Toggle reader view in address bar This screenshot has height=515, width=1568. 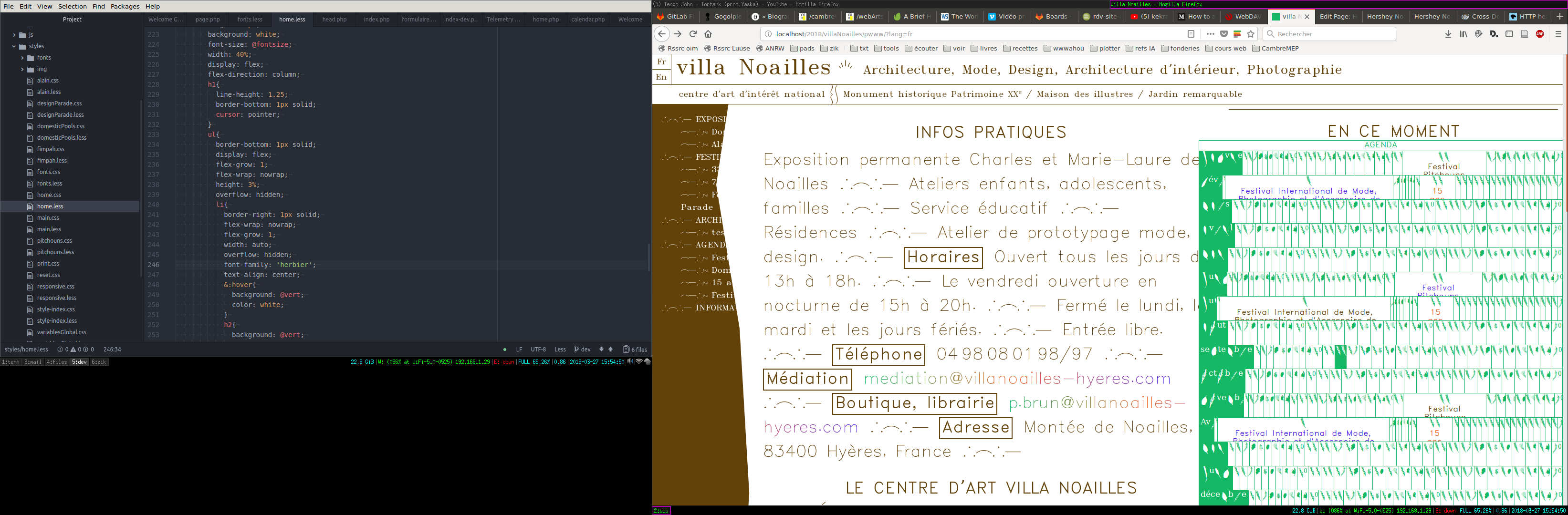tap(1191, 34)
